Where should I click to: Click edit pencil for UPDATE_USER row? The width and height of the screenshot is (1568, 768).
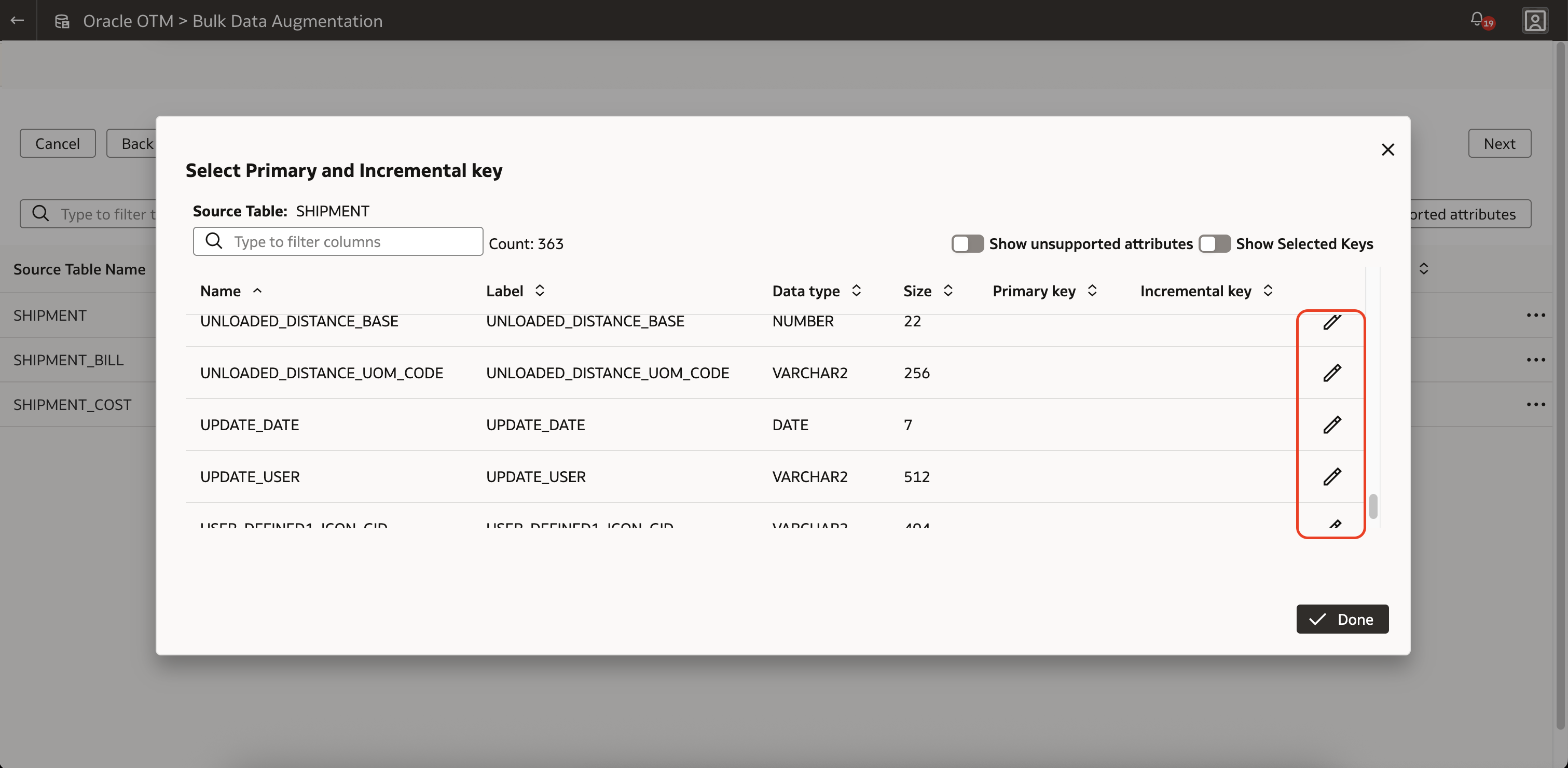point(1332,476)
